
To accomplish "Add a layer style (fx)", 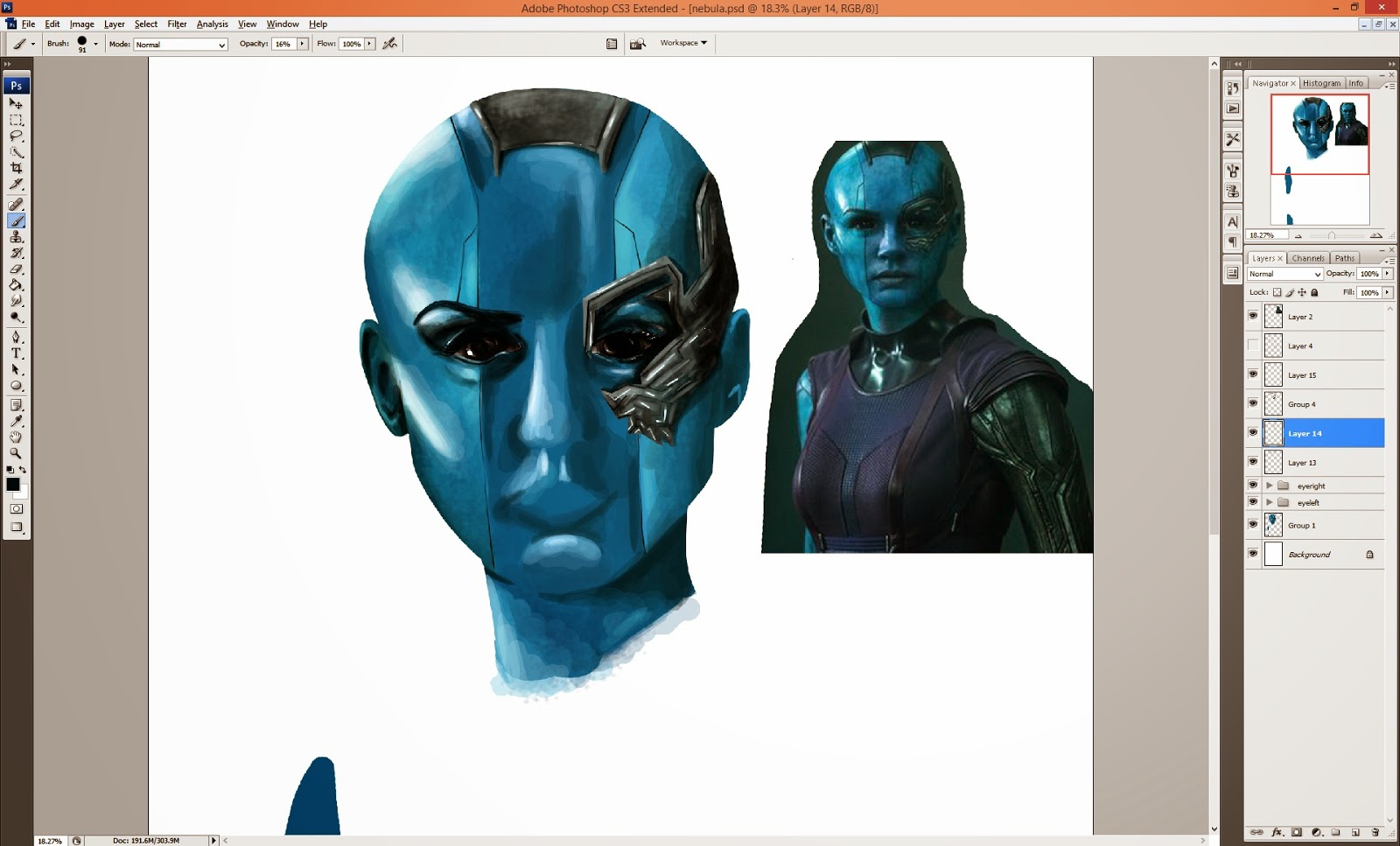I will (1277, 833).
